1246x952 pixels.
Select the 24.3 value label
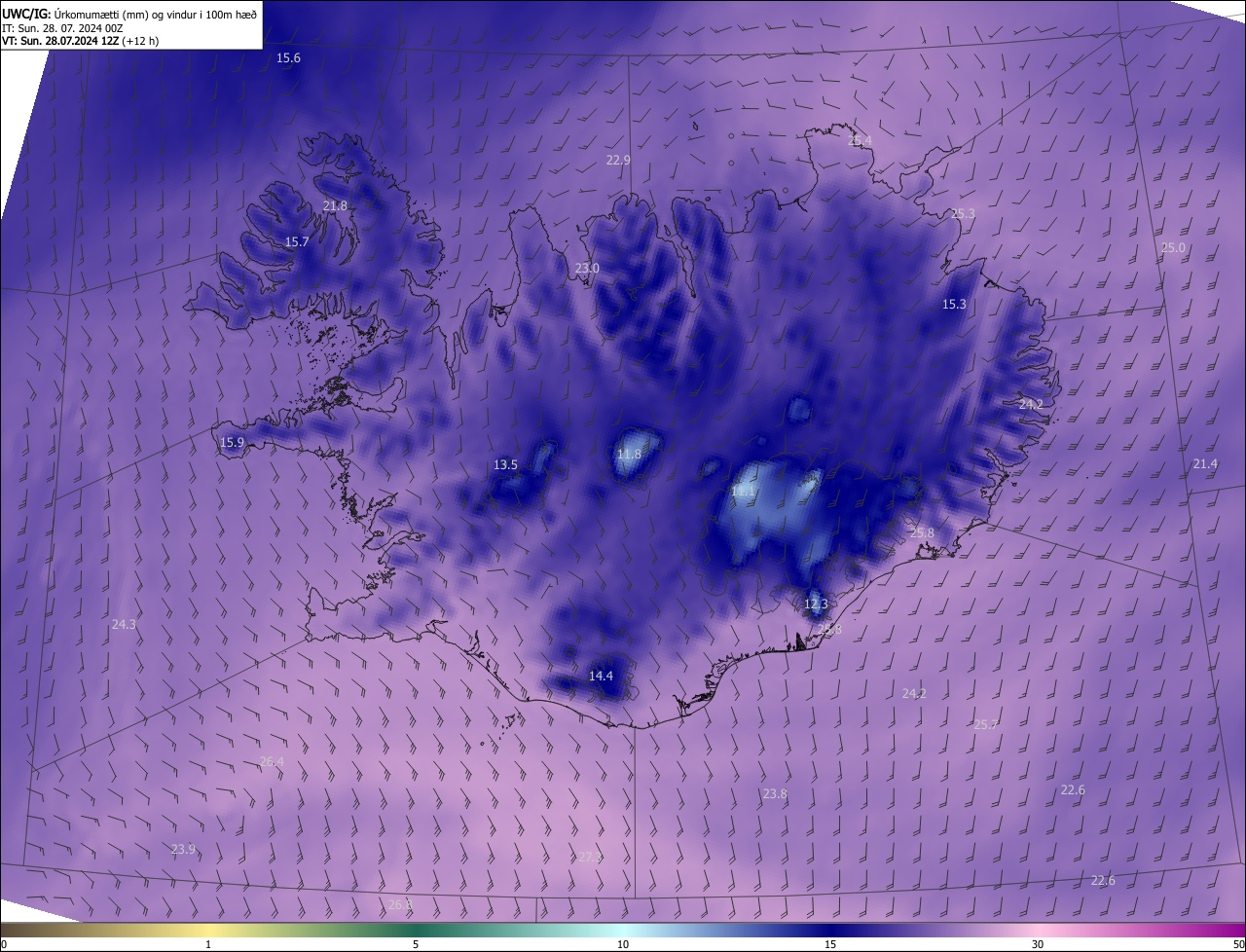pyautogui.click(x=124, y=624)
